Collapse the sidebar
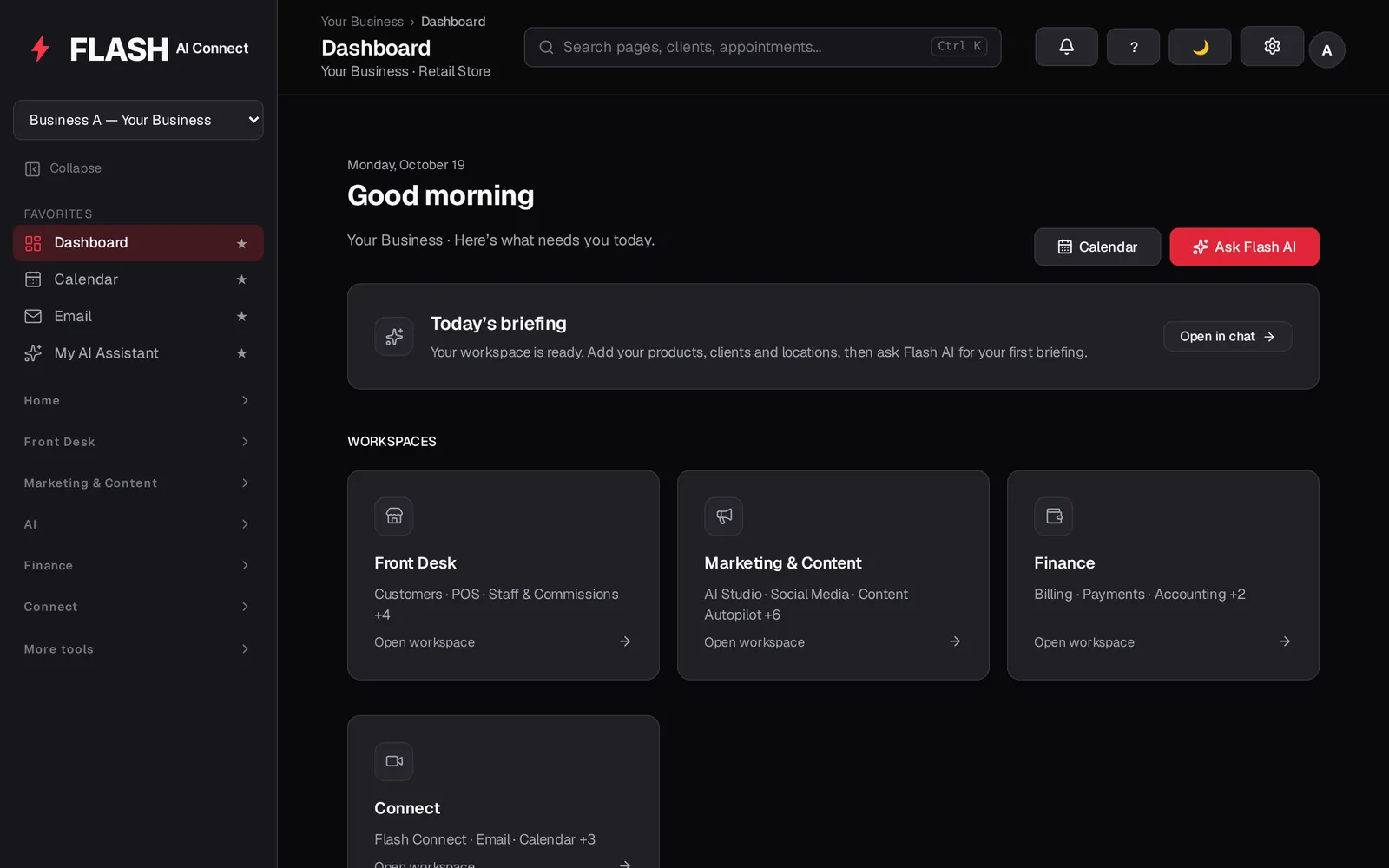 [63, 168]
